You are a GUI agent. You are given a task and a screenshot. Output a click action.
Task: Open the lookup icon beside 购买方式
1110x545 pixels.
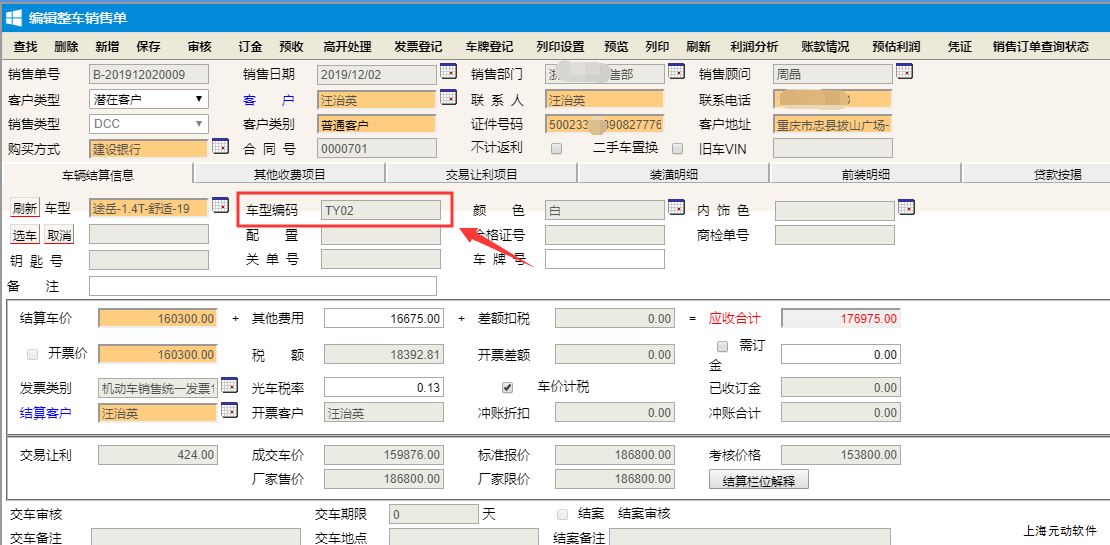[x=220, y=147]
